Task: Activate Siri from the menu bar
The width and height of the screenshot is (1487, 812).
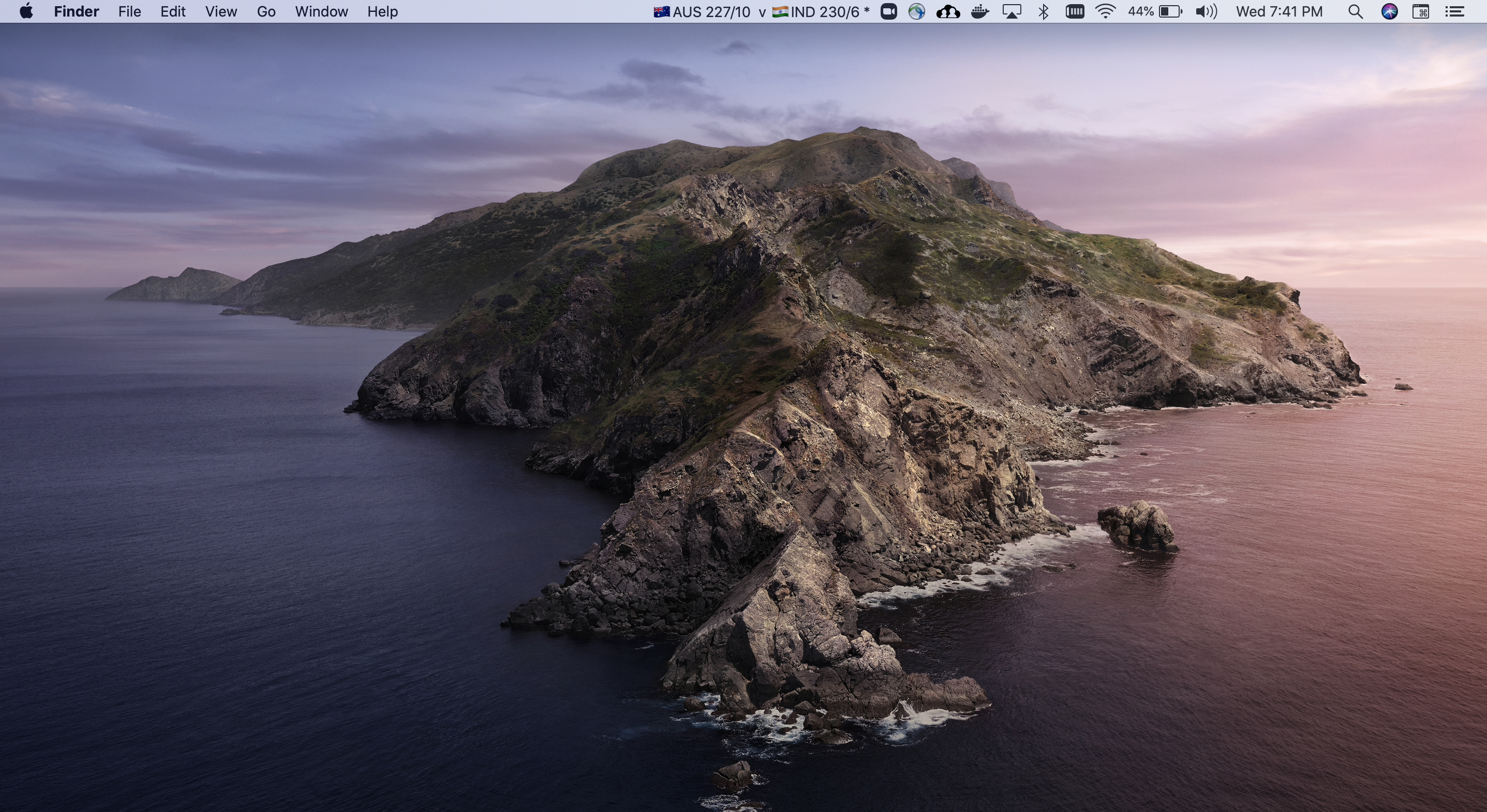Action: point(1389,11)
